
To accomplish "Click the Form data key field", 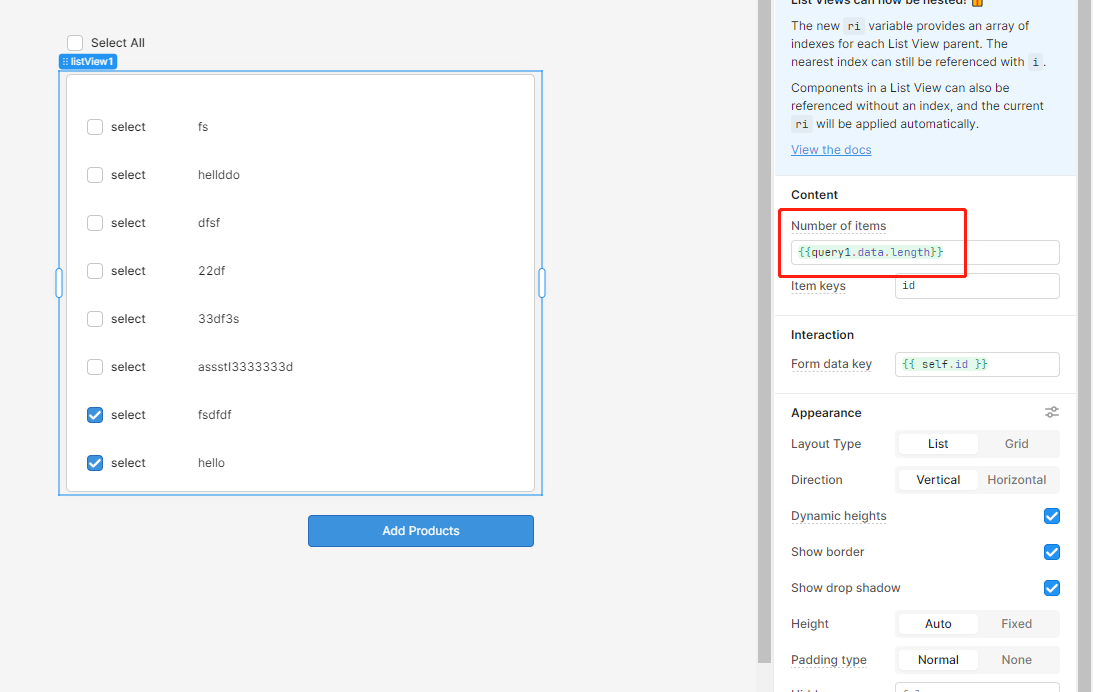I will [976, 364].
